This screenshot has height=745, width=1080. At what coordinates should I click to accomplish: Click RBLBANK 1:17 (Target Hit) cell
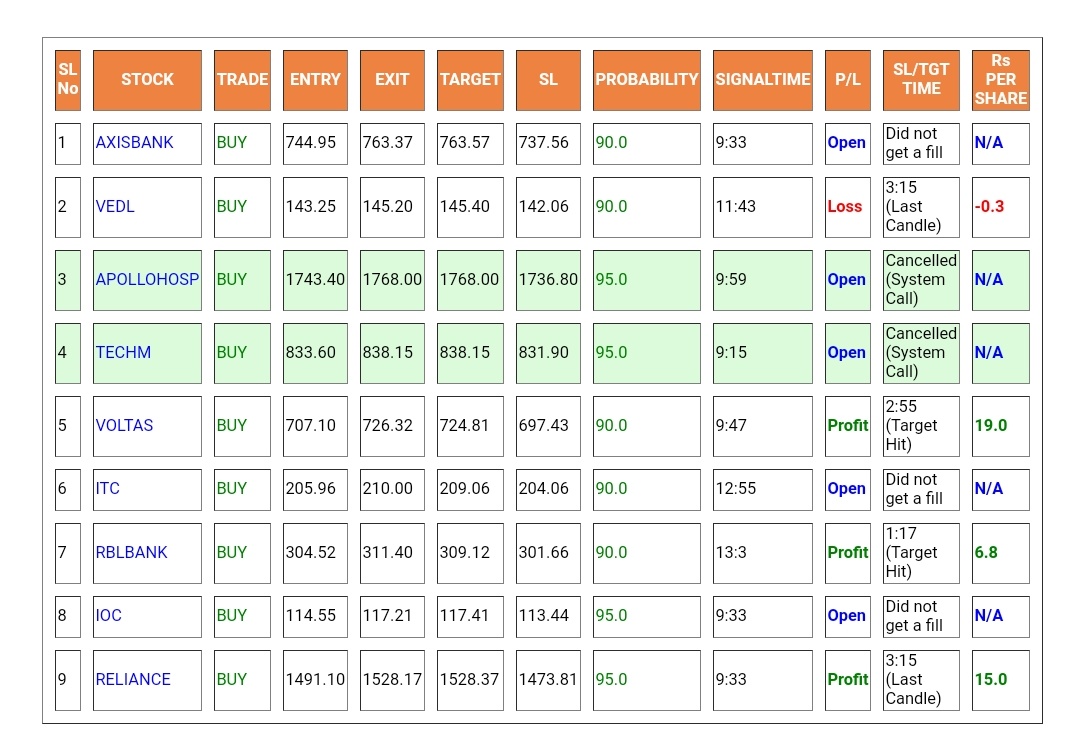click(x=921, y=553)
